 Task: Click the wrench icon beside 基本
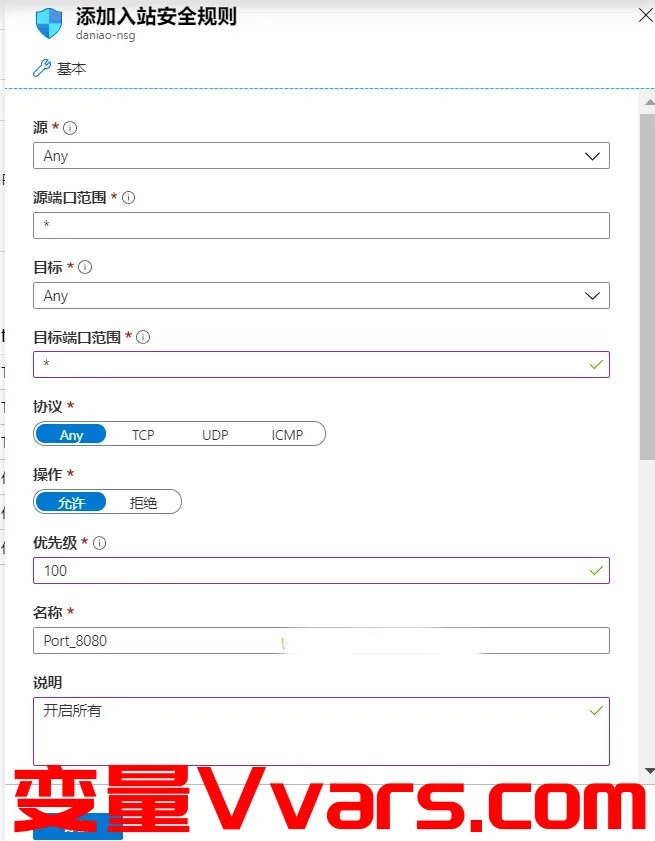[42, 68]
